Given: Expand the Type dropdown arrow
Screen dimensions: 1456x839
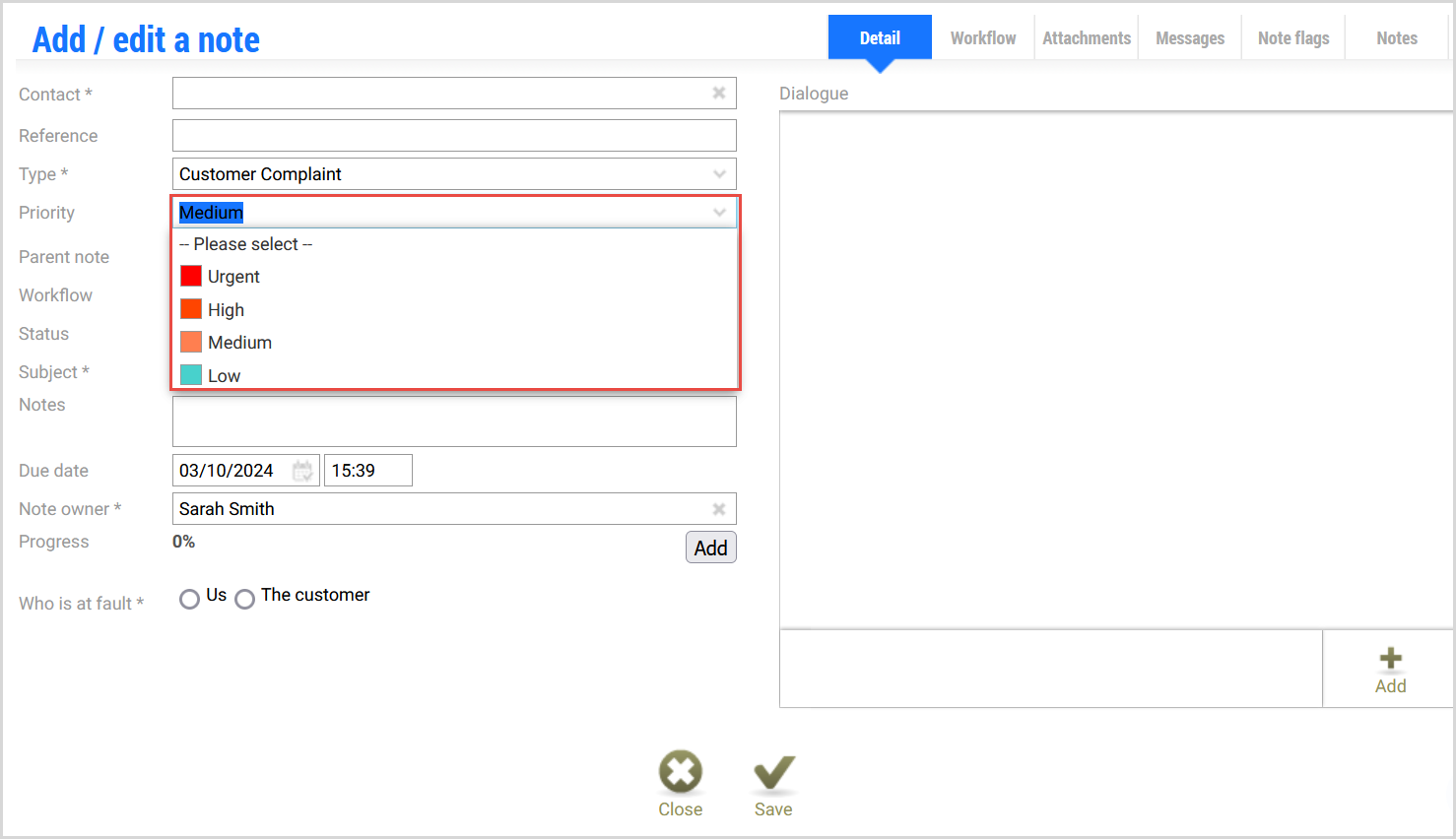Looking at the screenshot, I should click(x=720, y=174).
